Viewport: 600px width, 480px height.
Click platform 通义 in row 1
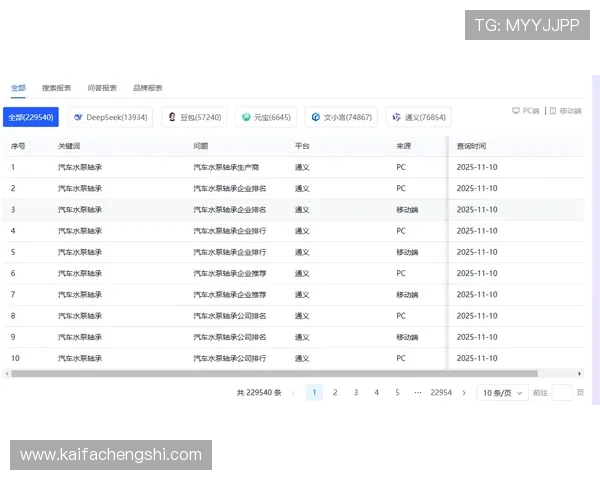click(302, 167)
